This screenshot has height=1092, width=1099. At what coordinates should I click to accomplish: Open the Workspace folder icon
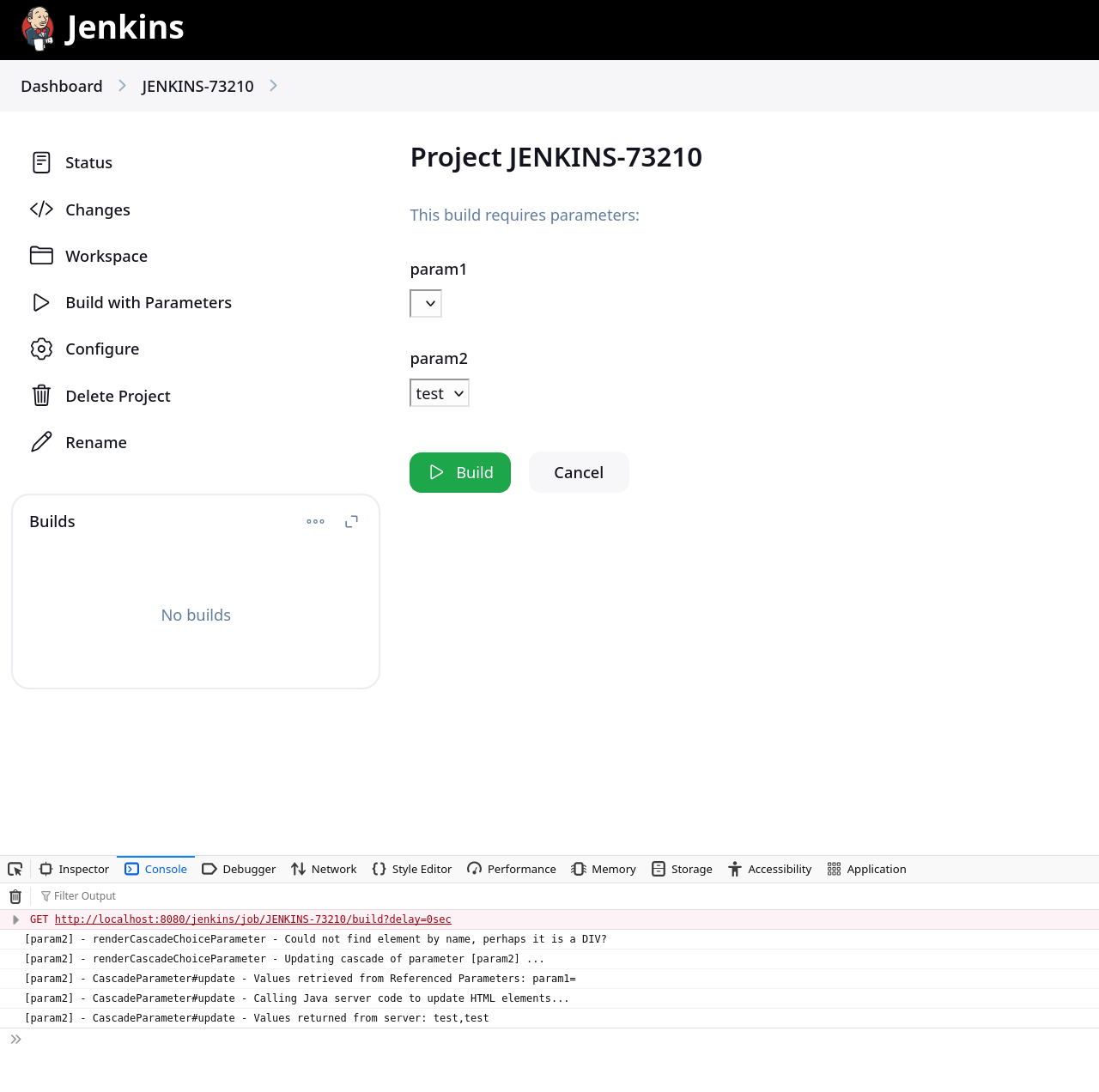click(x=41, y=256)
